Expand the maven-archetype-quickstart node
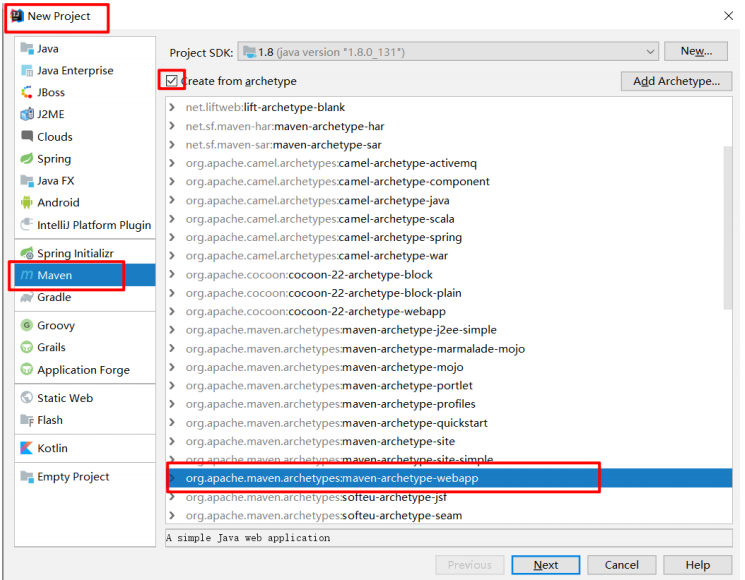The width and height of the screenshot is (745, 580). pos(172,423)
